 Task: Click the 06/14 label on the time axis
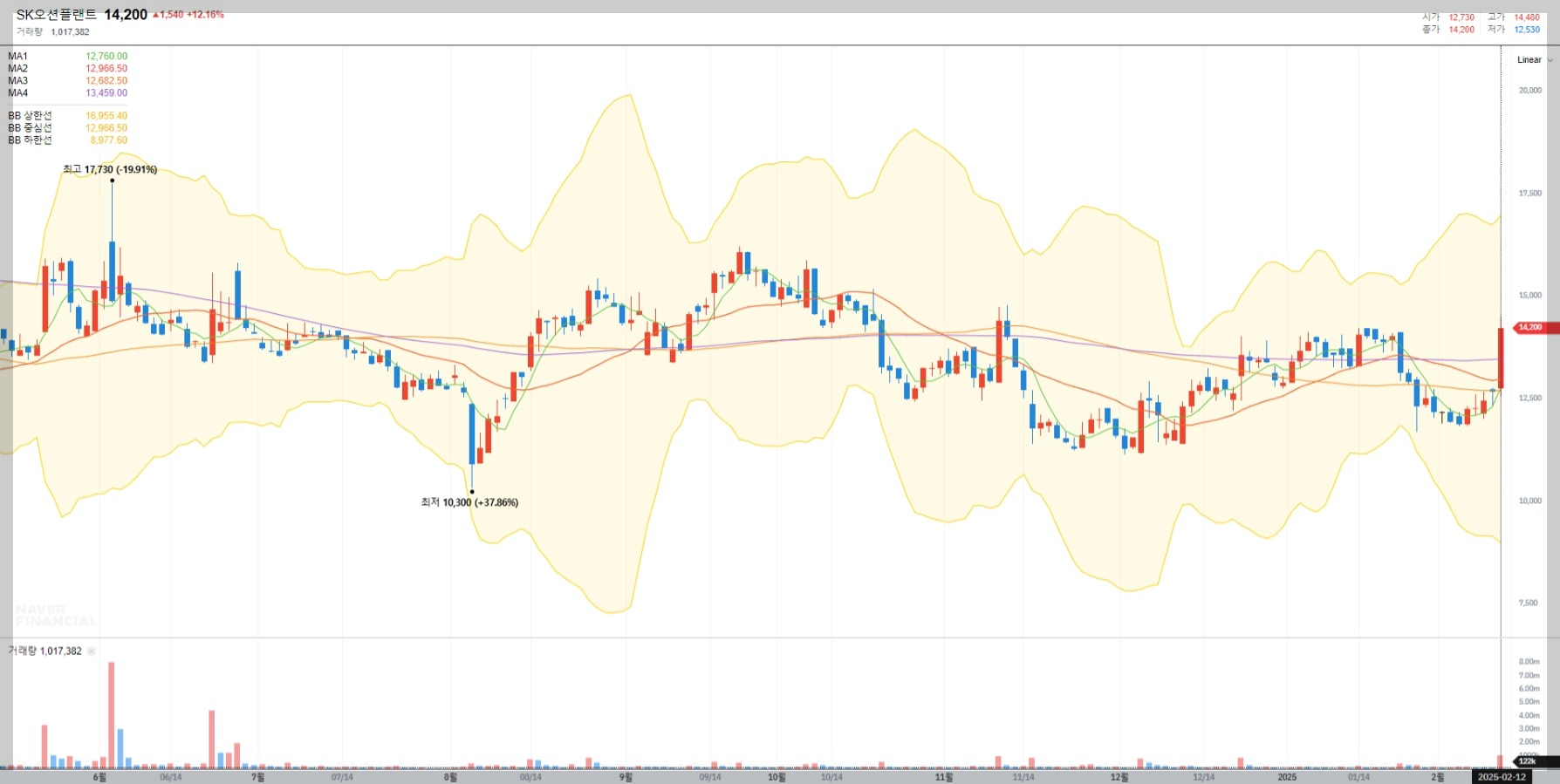coord(171,777)
